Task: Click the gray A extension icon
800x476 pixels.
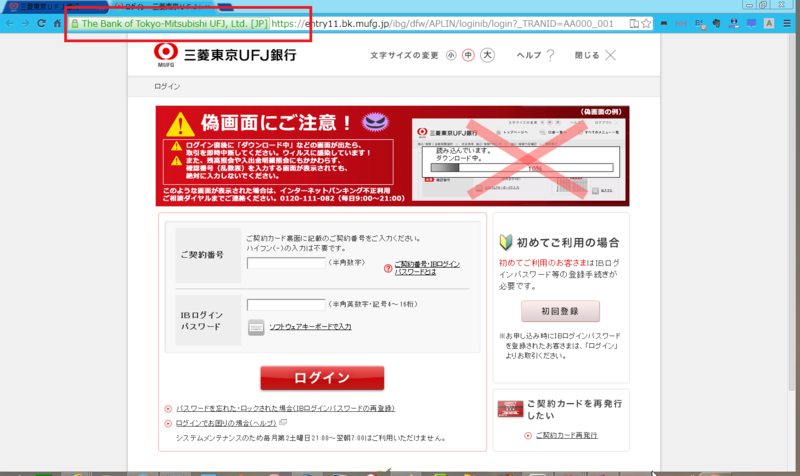Action: tap(769, 23)
